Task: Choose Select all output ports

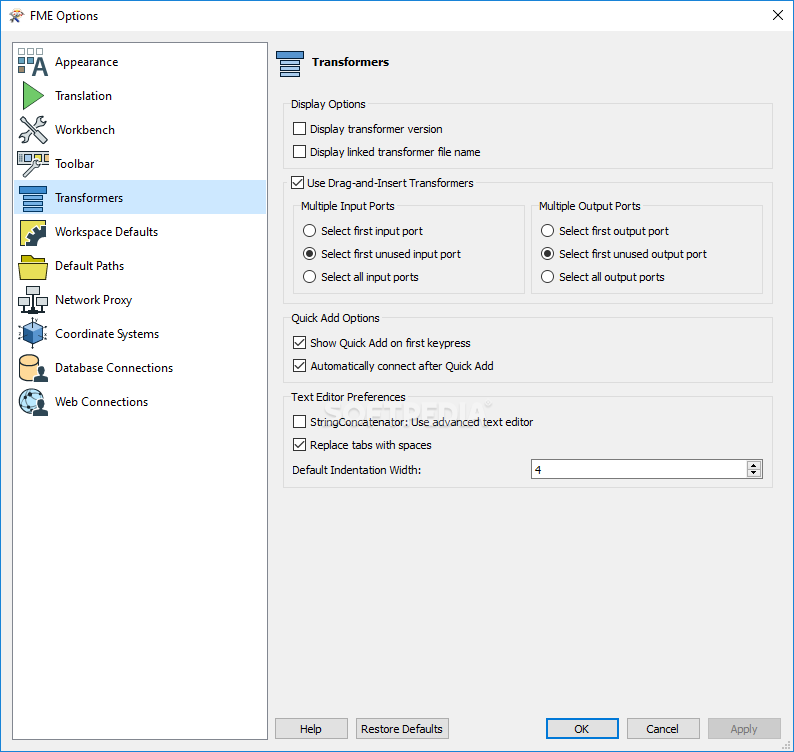Action: click(547, 276)
